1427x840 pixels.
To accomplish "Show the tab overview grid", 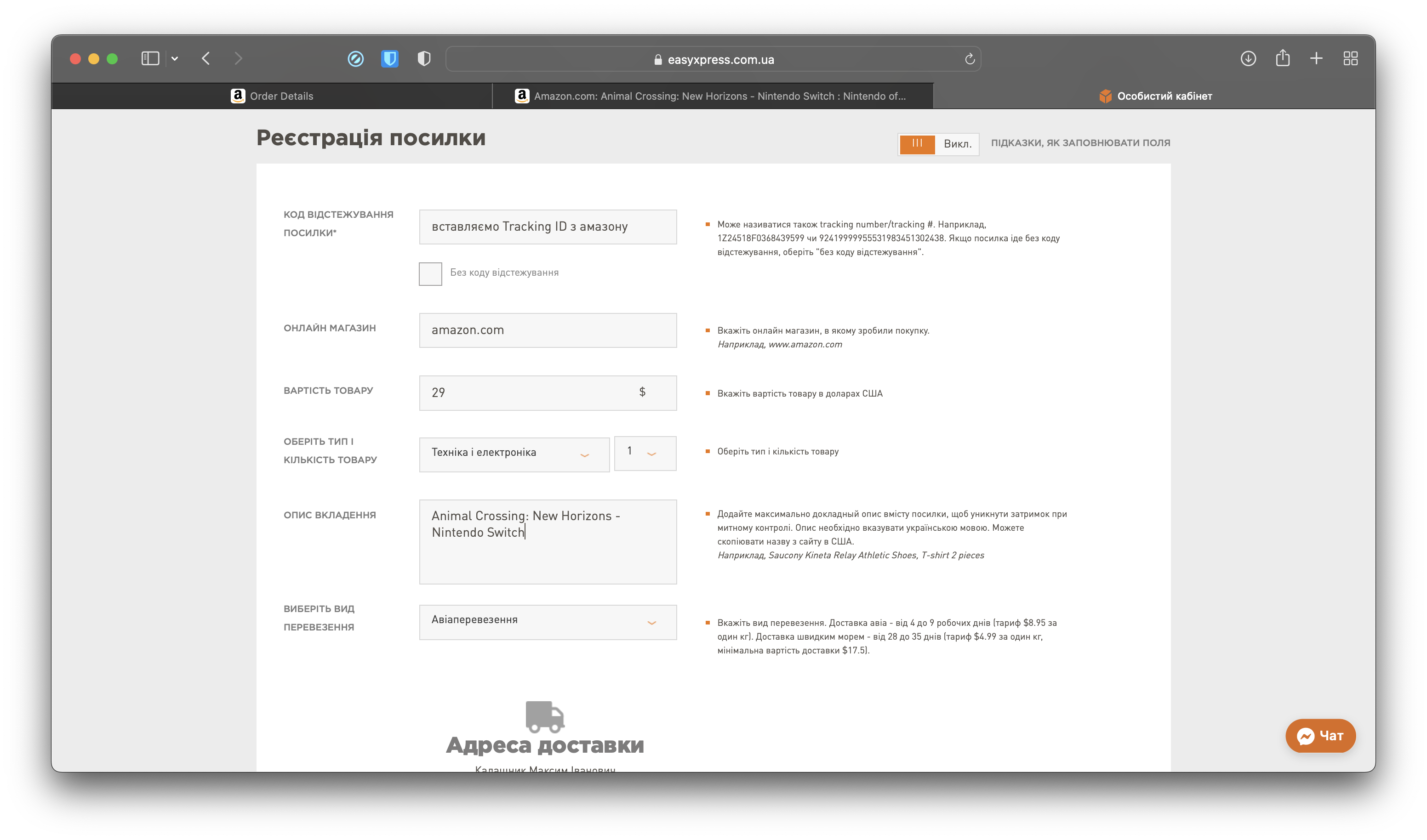I will [x=1351, y=58].
